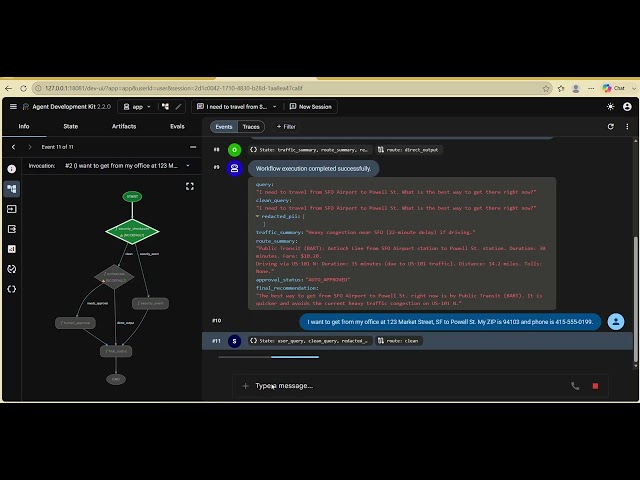
Task: Switch to the Evals tab
Action: 177,126
